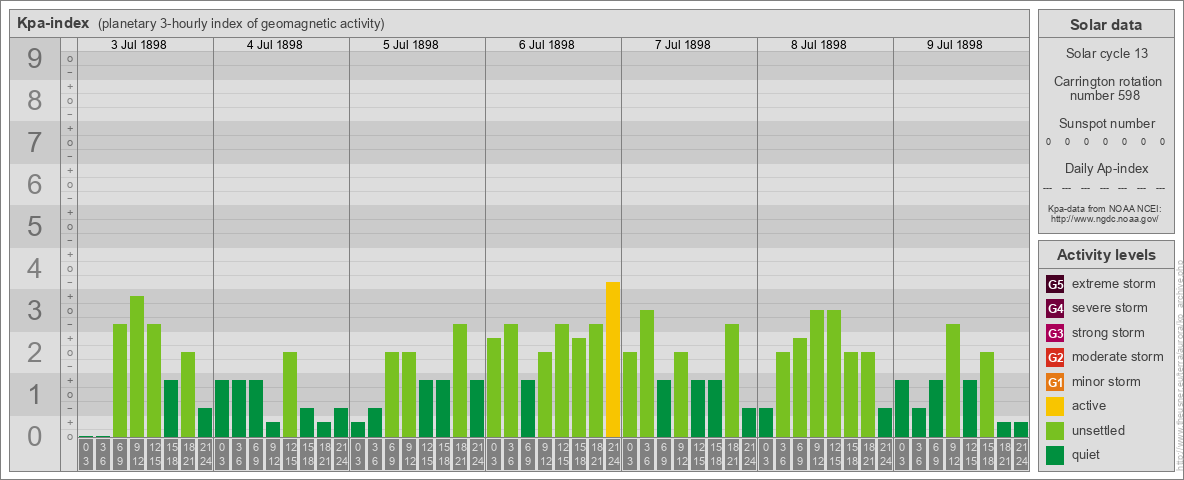Click the '9 Jul 1898' date header
1184x480 pixels.
tap(954, 45)
